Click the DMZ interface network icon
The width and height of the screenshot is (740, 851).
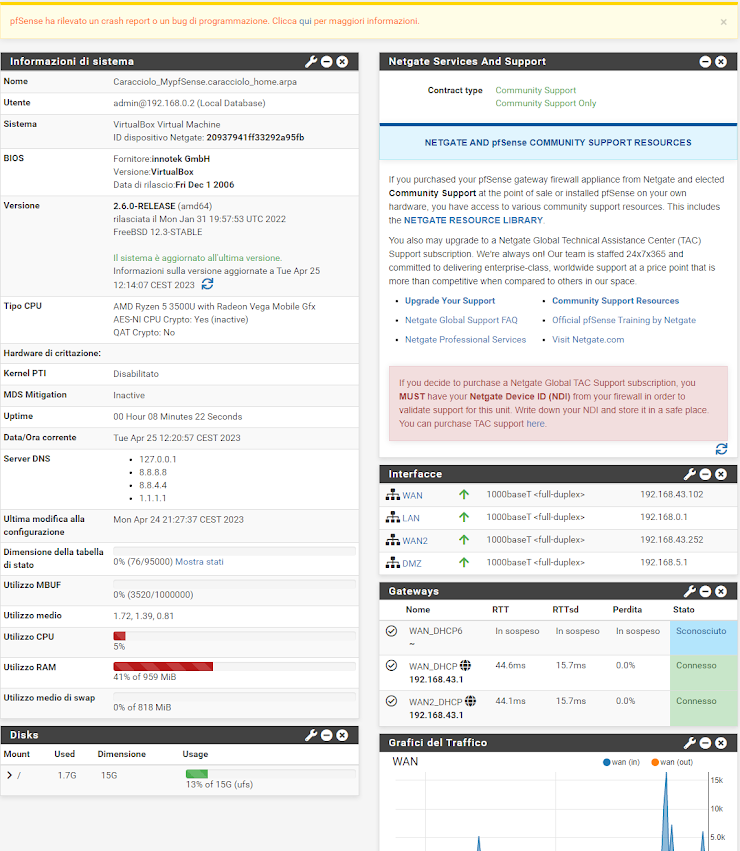coord(393,563)
